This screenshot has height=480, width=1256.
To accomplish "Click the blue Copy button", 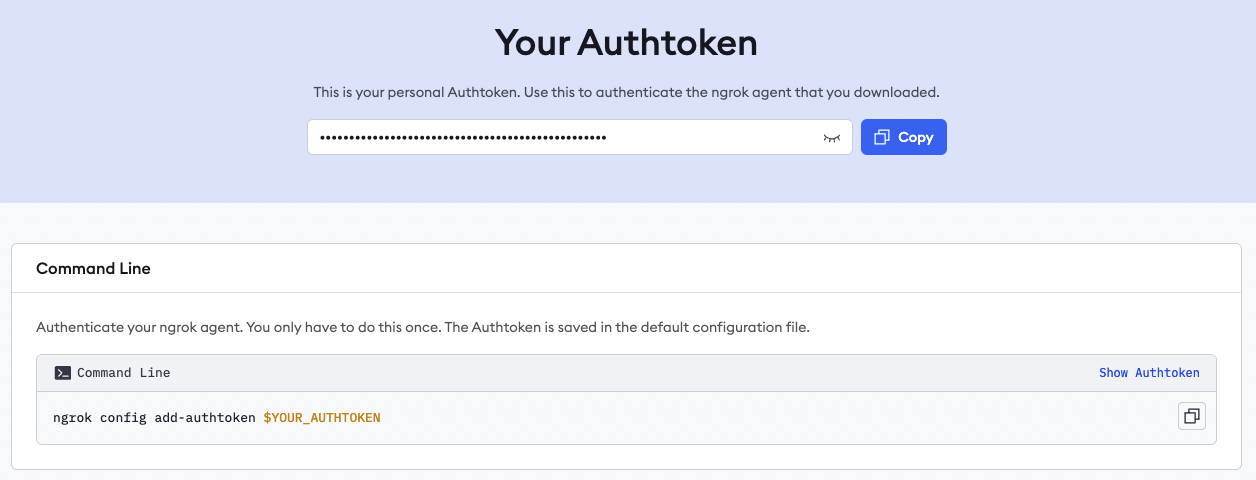I will [x=903, y=138].
